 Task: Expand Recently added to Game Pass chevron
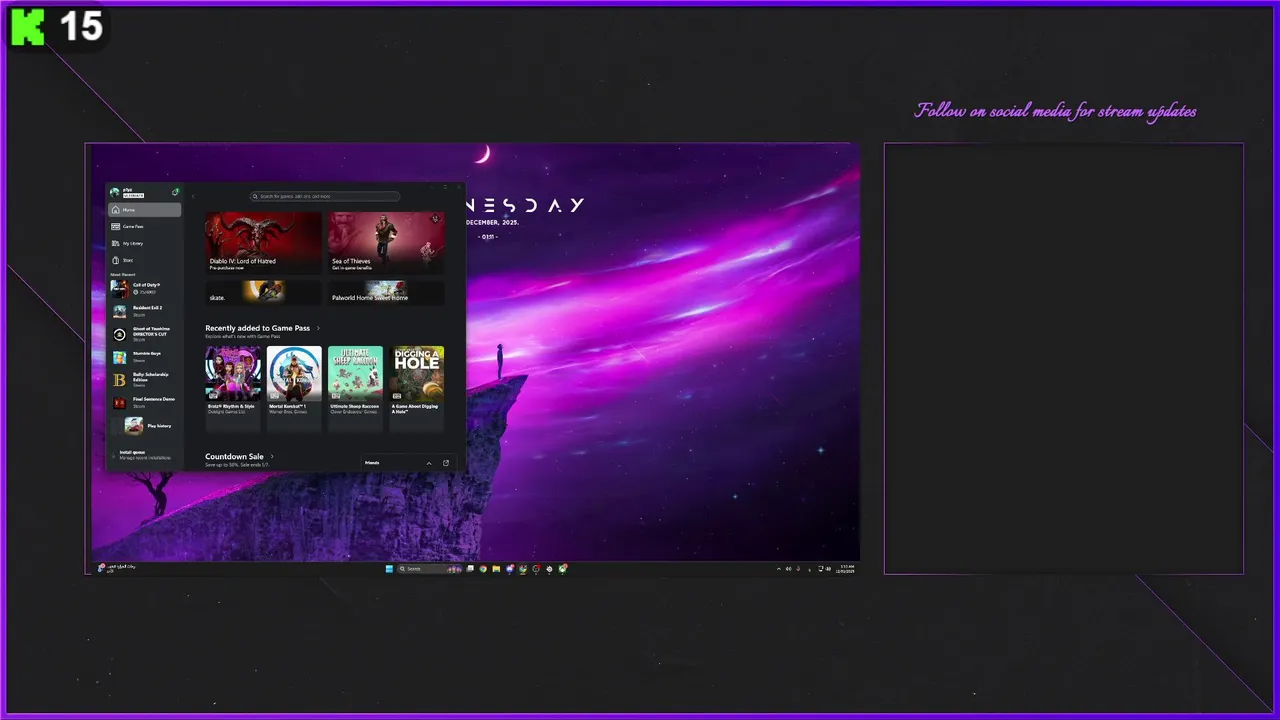(318, 328)
